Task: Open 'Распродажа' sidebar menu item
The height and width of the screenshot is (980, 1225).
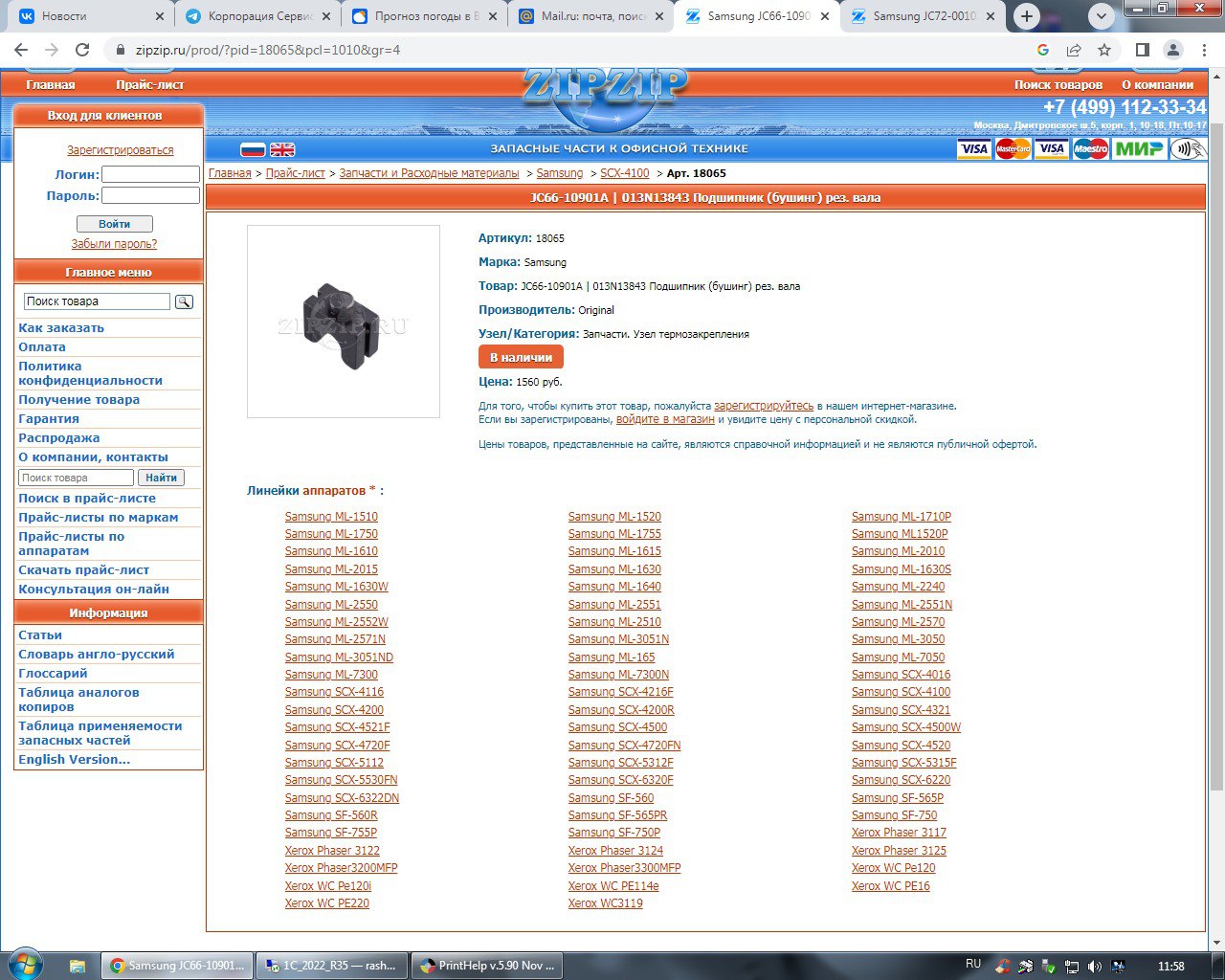Action: 59,438
